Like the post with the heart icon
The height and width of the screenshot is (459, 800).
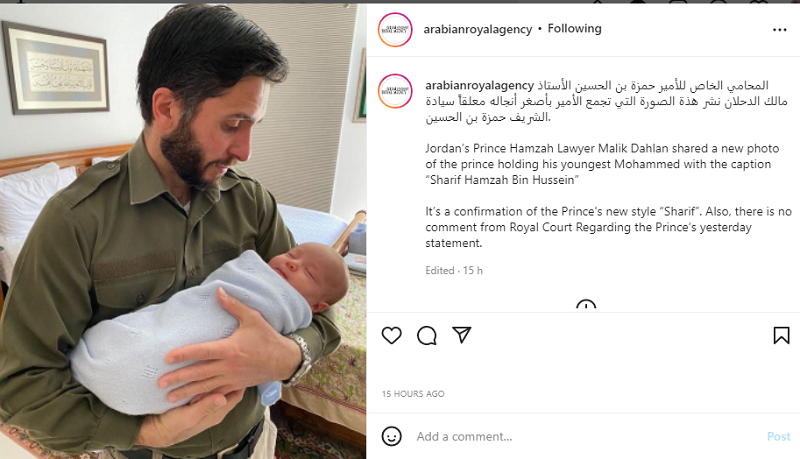[391, 336]
